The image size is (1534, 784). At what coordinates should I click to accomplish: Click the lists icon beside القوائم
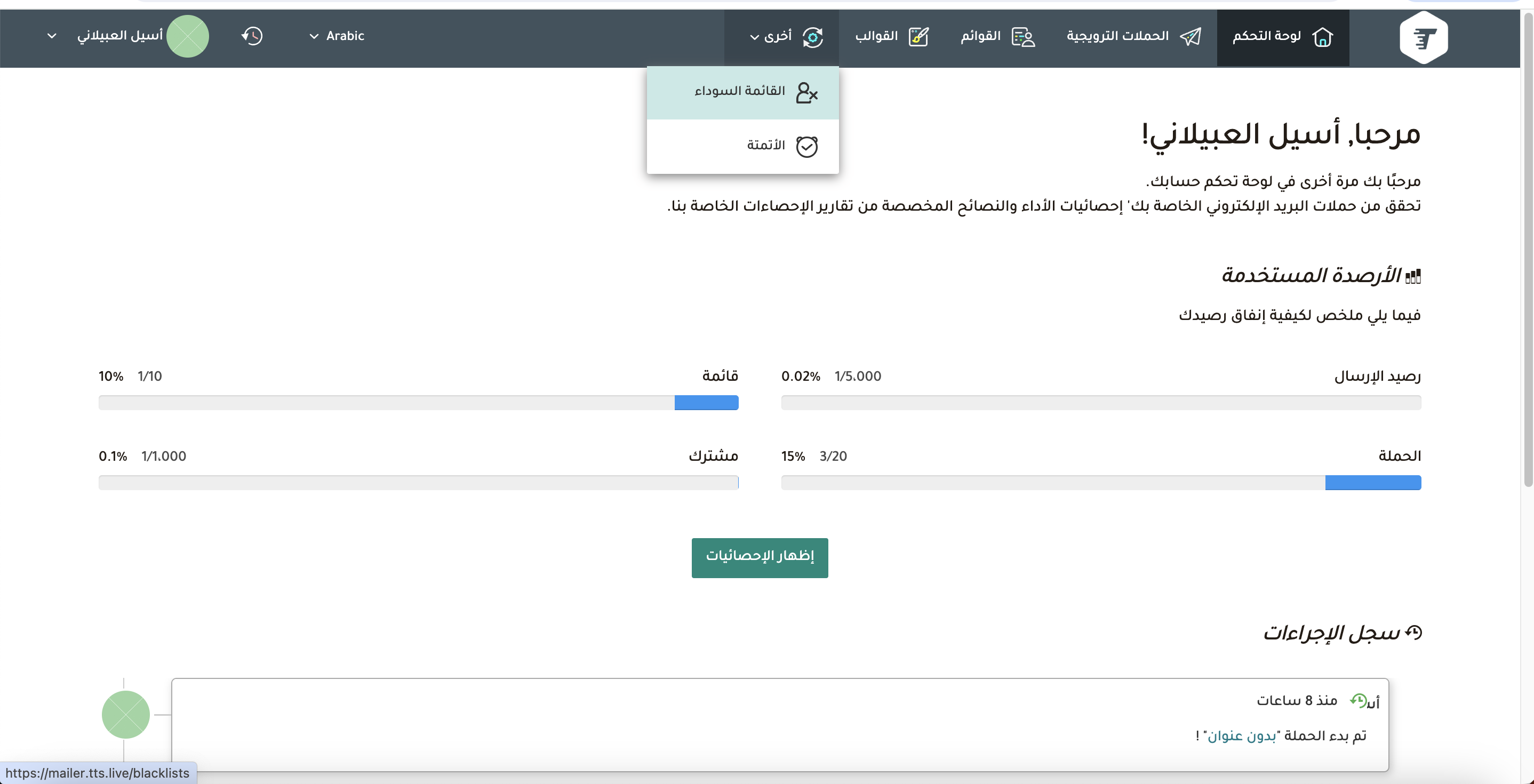coord(1023,37)
